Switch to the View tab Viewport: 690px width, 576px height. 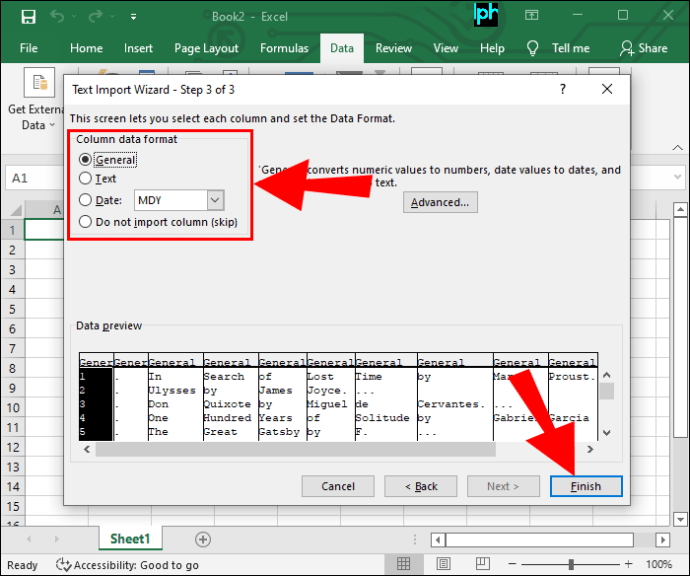pos(446,48)
